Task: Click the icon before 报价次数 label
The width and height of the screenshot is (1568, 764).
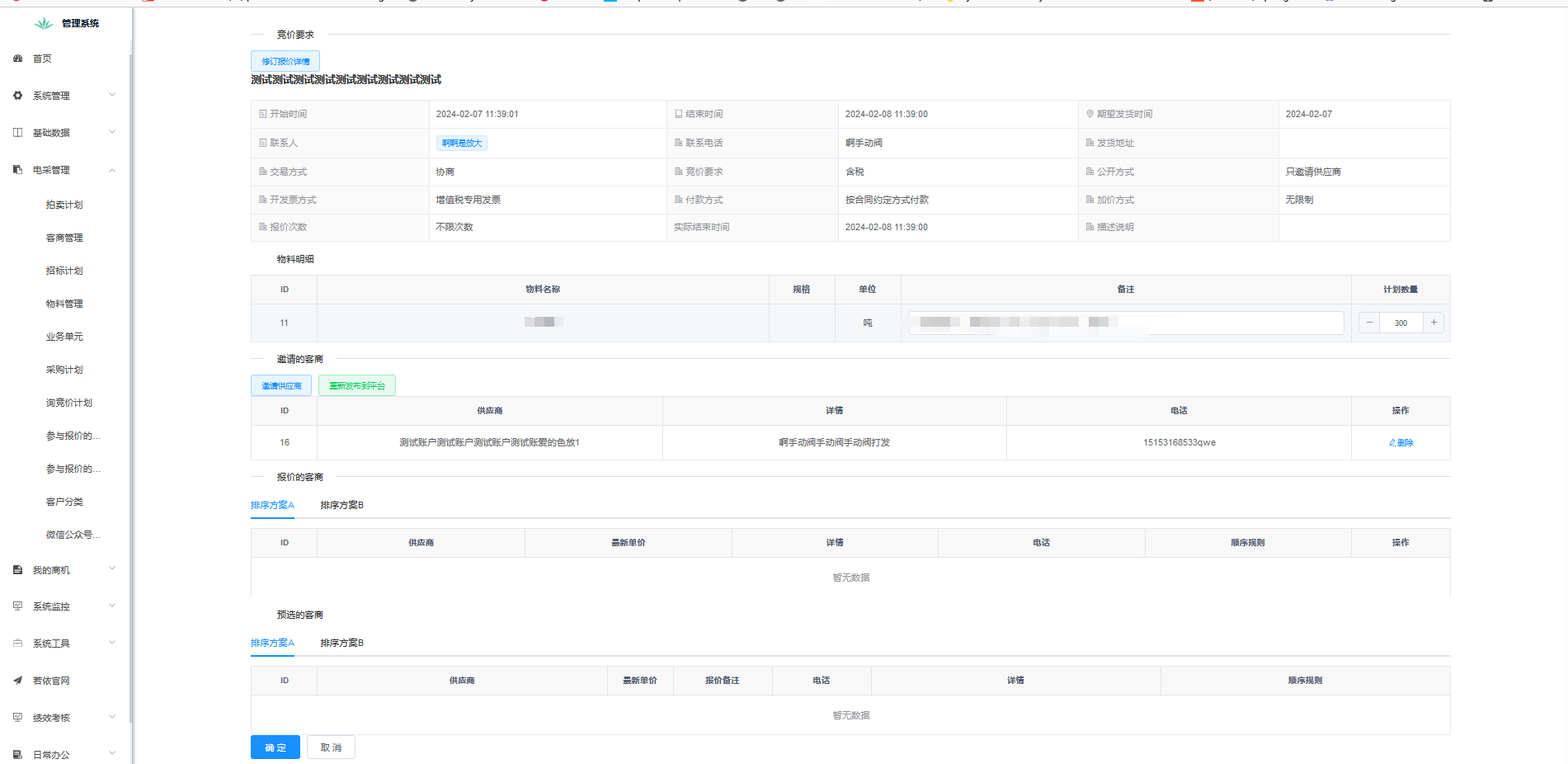Action: pyautogui.click(x=263, y=227)
